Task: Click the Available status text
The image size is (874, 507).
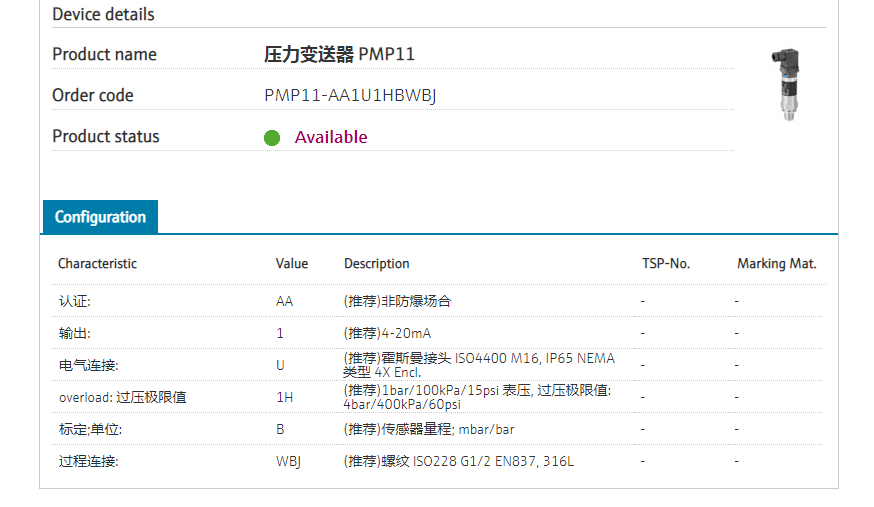Action: click(331, 137)
